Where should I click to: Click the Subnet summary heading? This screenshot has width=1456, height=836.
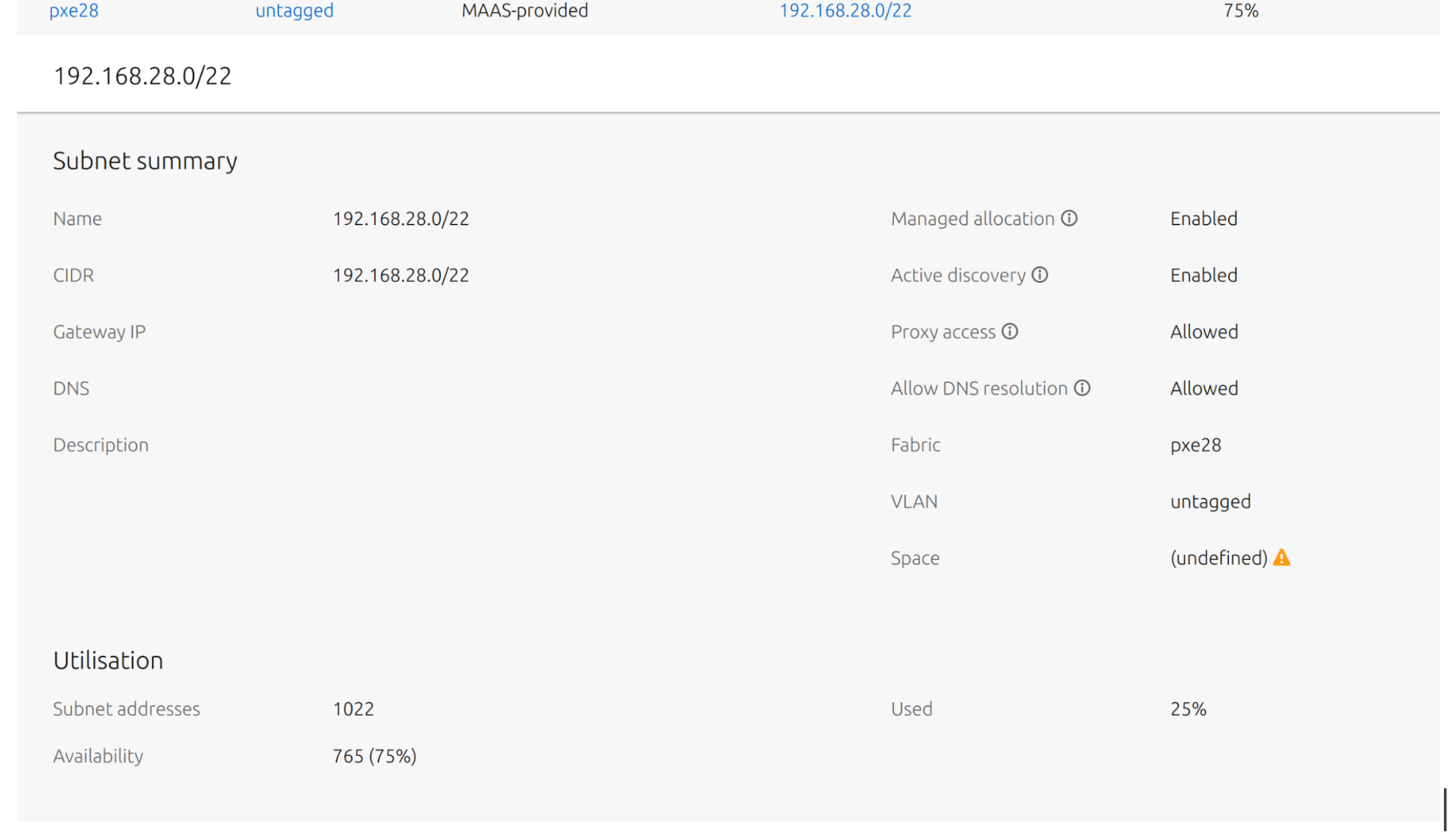145,161
